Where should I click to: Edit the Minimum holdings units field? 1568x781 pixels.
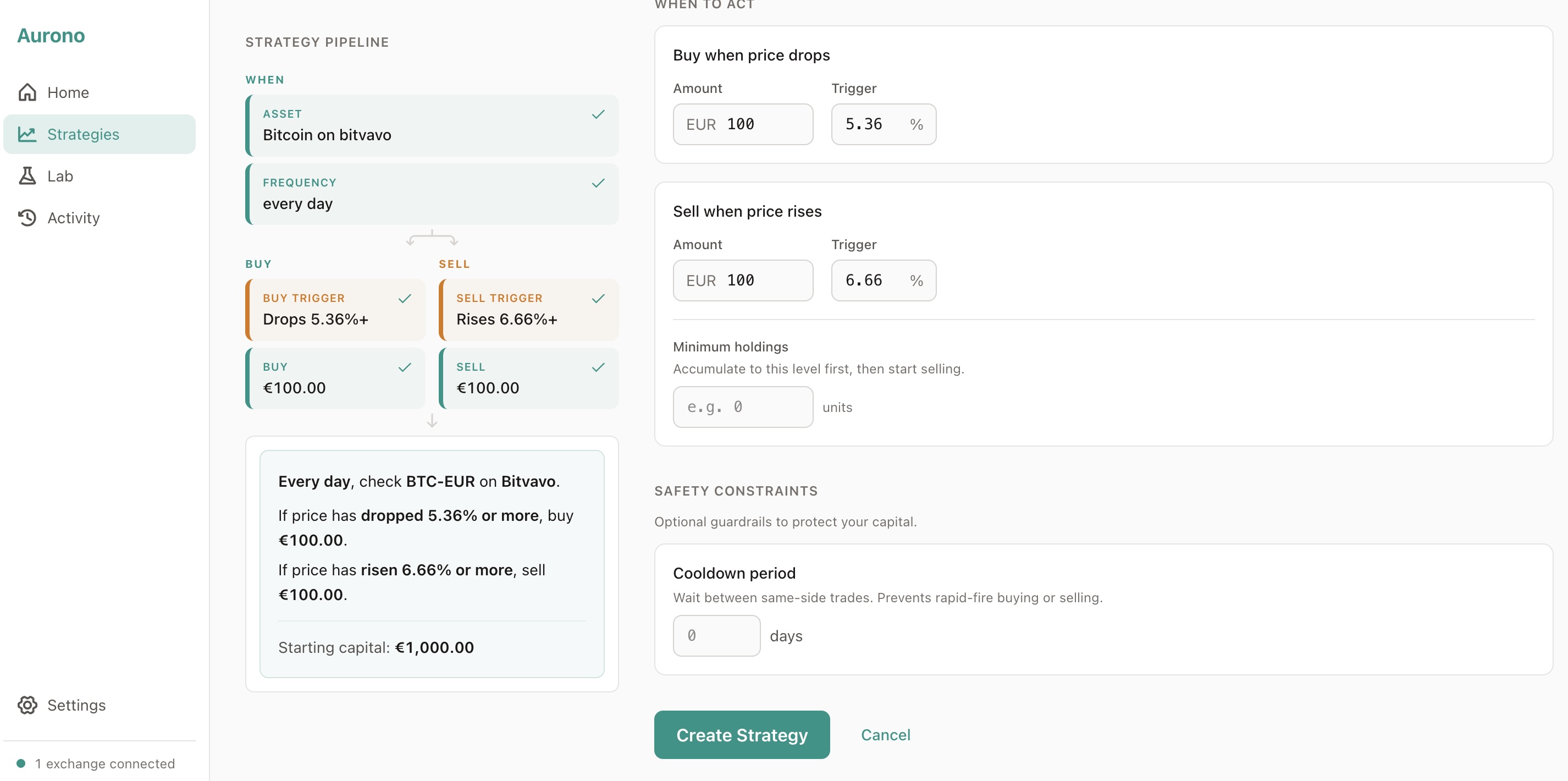pyautogui.click(x=742, y=406)
